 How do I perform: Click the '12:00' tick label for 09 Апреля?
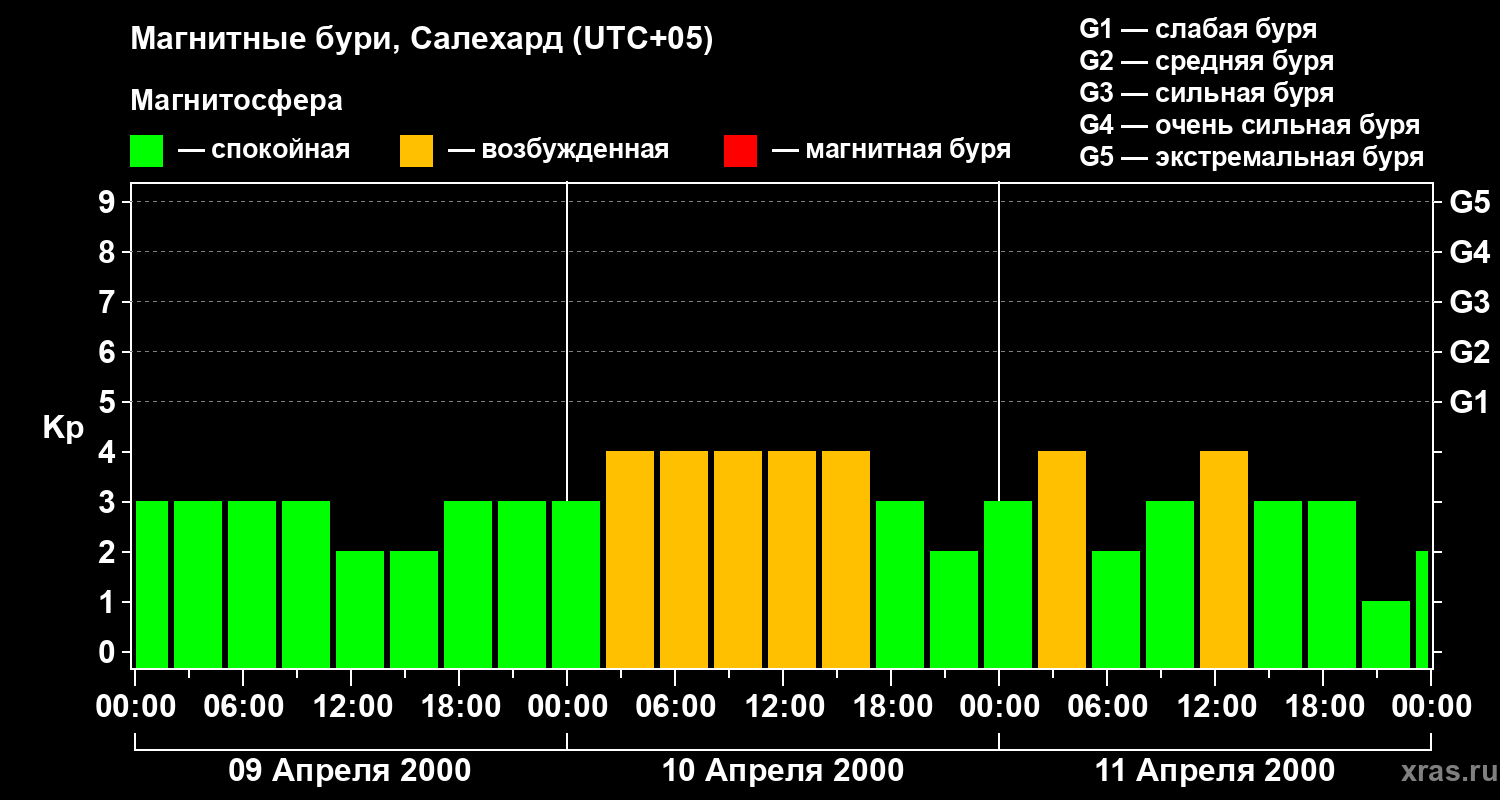[351, 707]
